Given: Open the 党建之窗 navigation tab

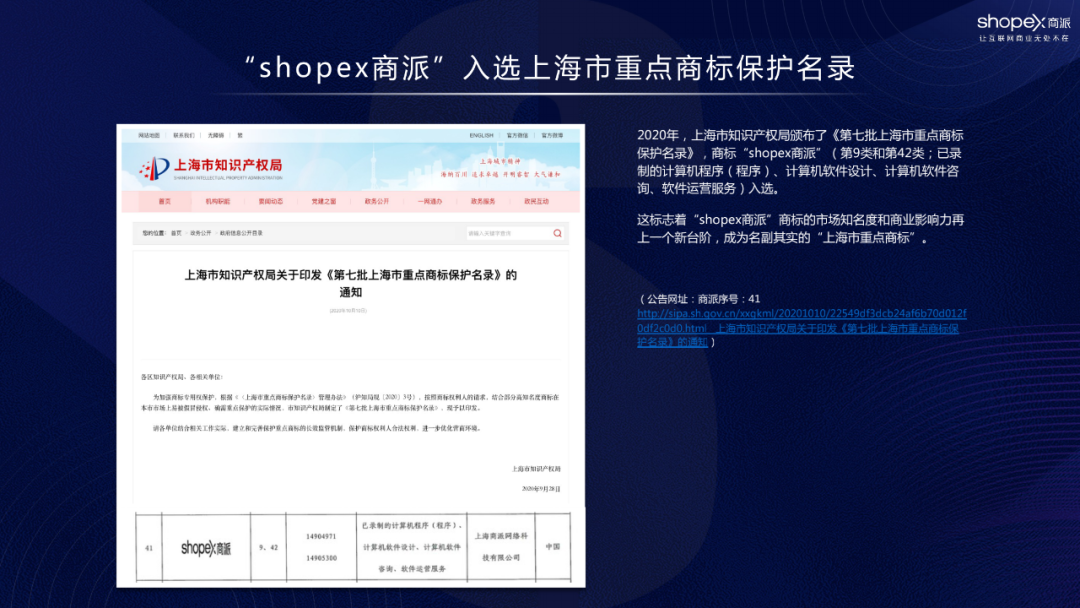Looking at the screenshot, I should [324, 202].
